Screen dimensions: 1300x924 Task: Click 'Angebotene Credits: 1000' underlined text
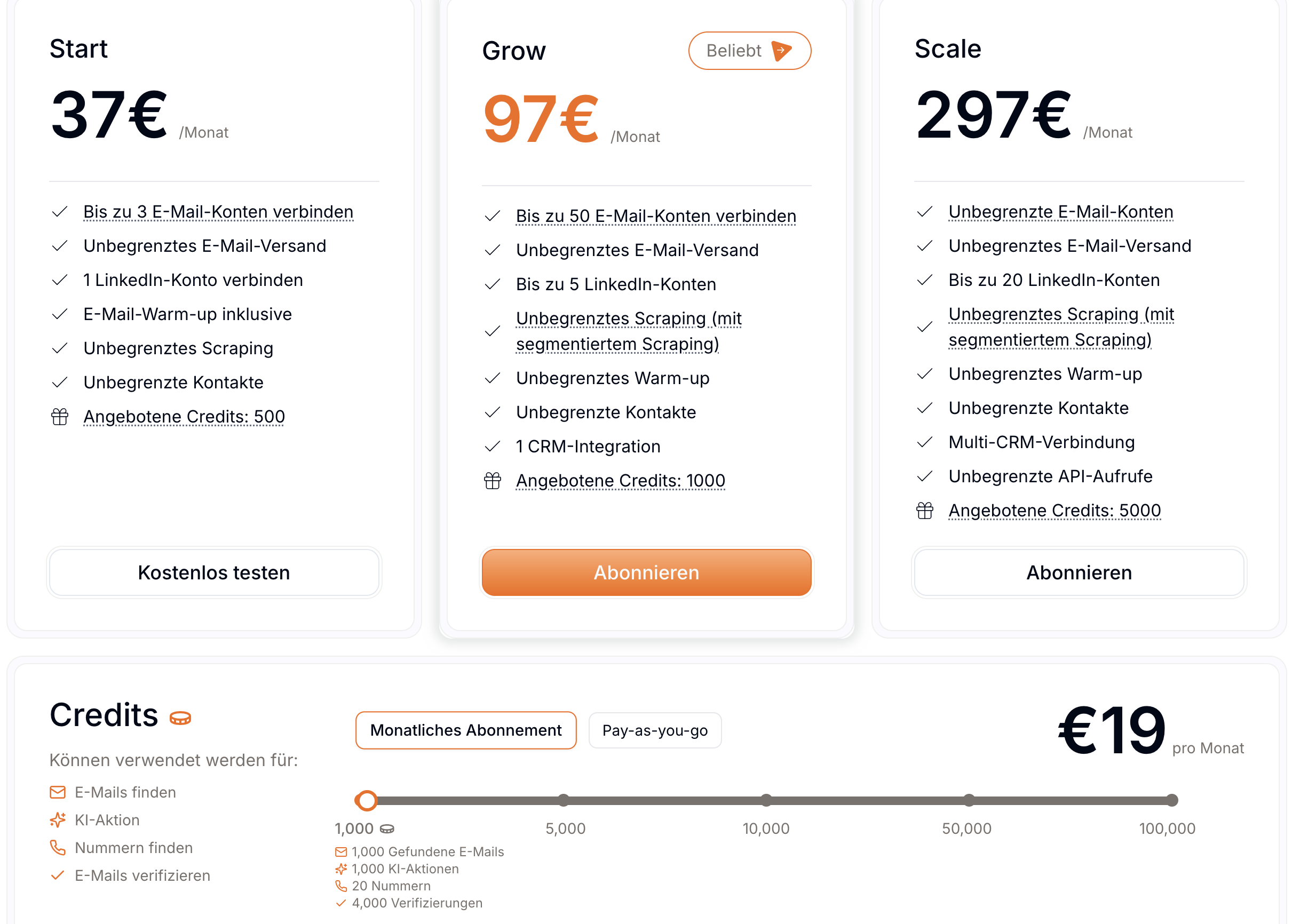point(621,481)
